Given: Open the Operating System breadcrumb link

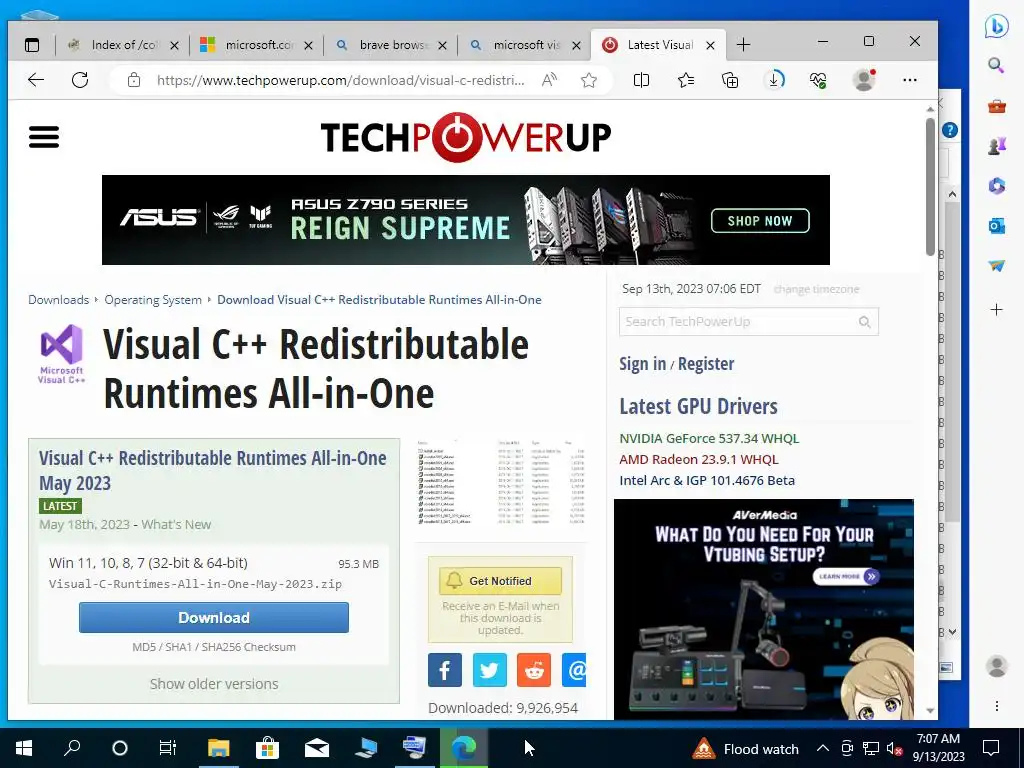Looking at the screenshot, I should click(x=153, y=300).
